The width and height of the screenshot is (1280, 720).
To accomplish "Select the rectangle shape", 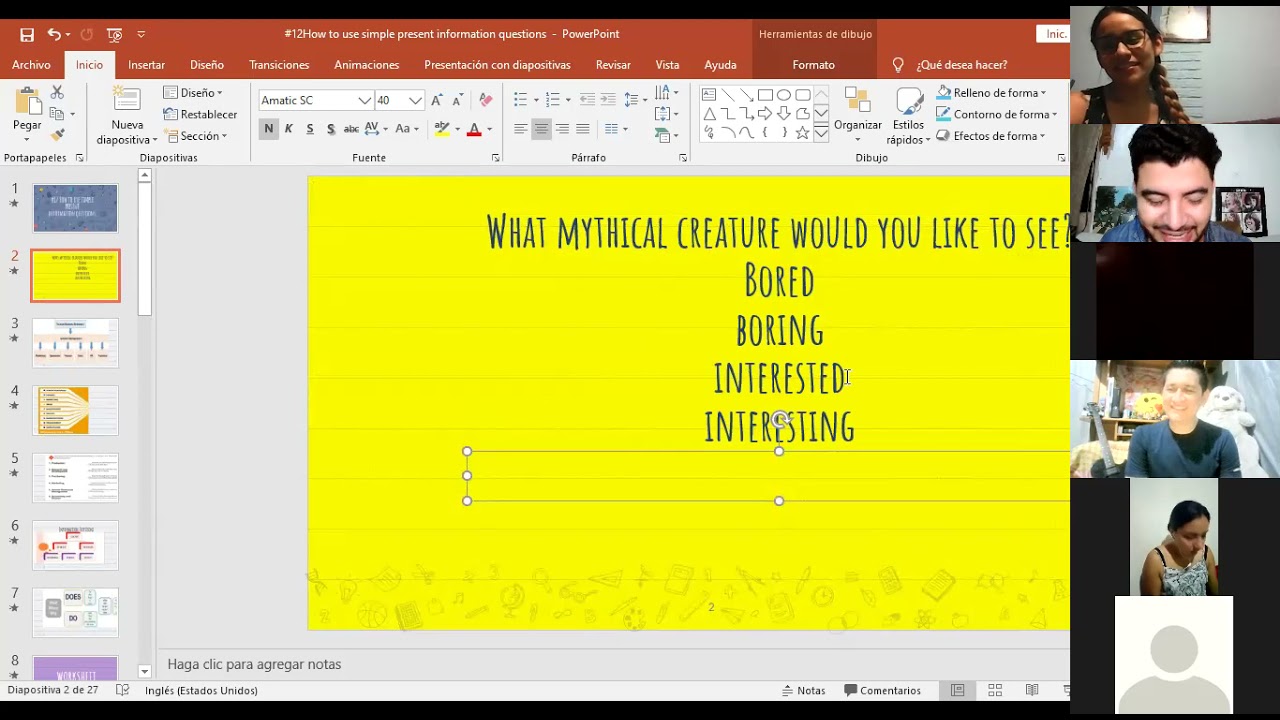I will coord(765,95).
